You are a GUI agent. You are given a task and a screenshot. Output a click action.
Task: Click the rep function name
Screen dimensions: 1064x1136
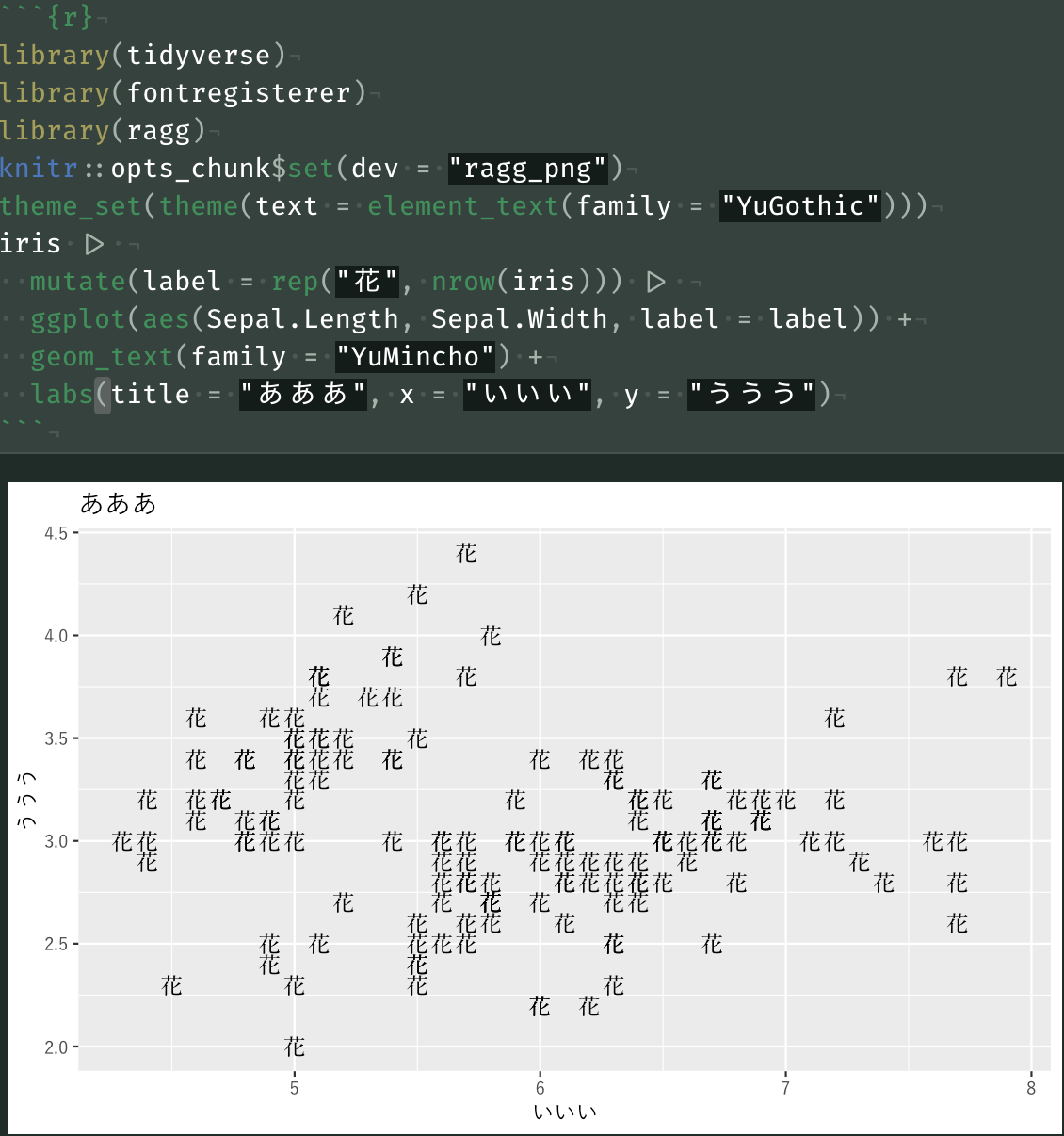(295, 281)
